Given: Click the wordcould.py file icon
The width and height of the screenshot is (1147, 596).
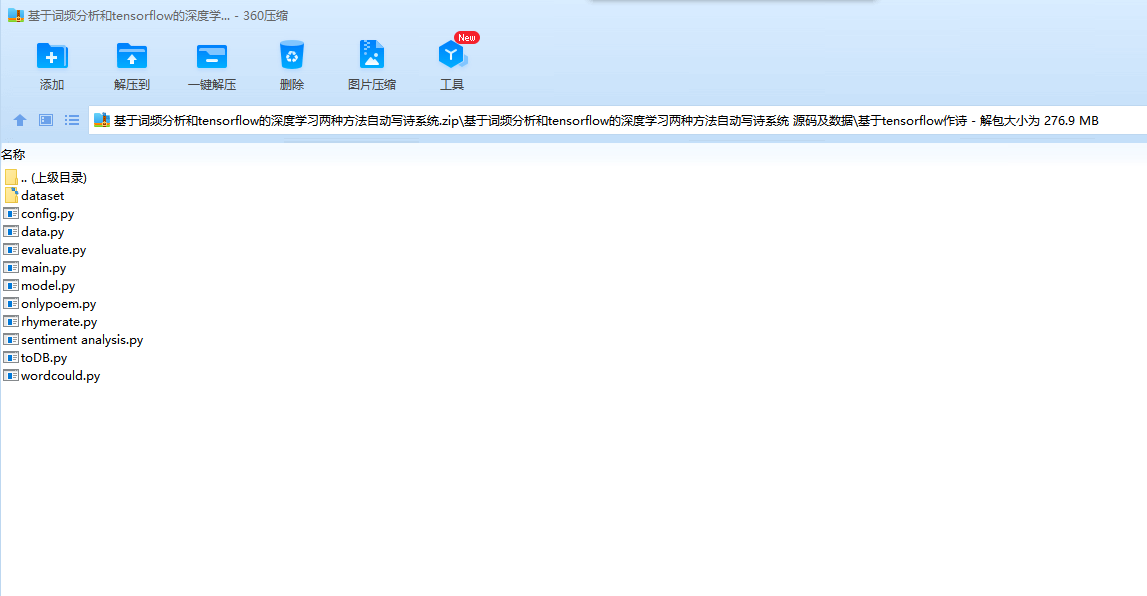Looking at the screenshot, I should coord(11,376).
